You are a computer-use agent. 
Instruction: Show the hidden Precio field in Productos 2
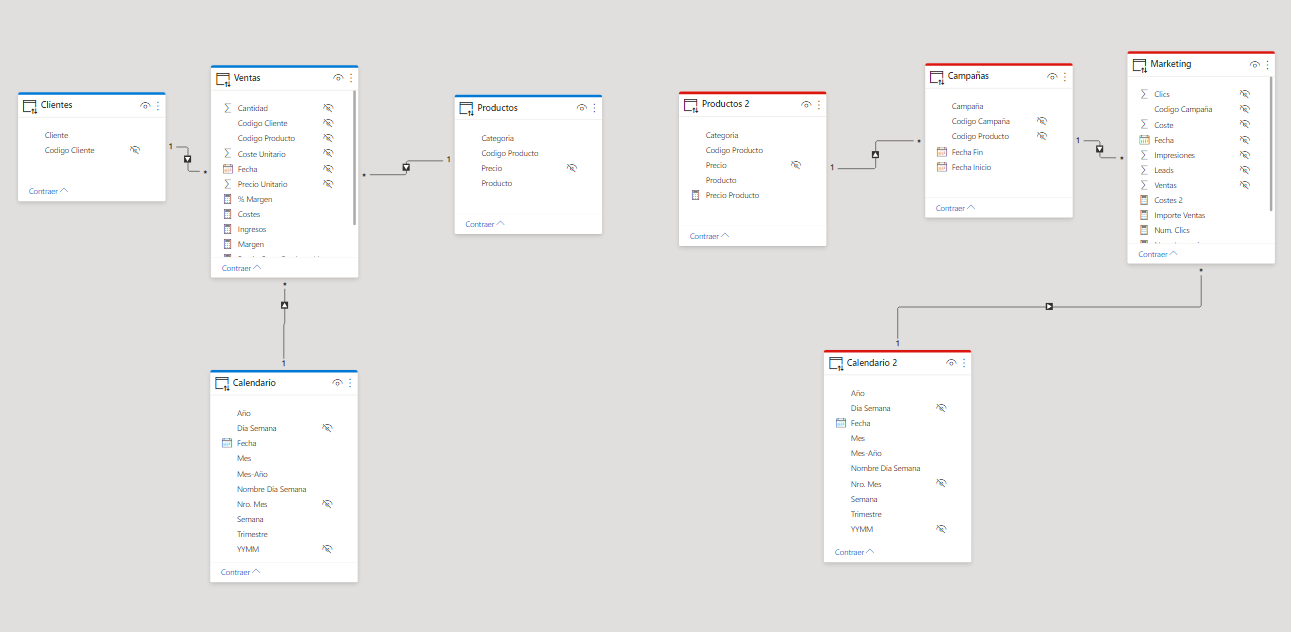[x=795, y=165]
